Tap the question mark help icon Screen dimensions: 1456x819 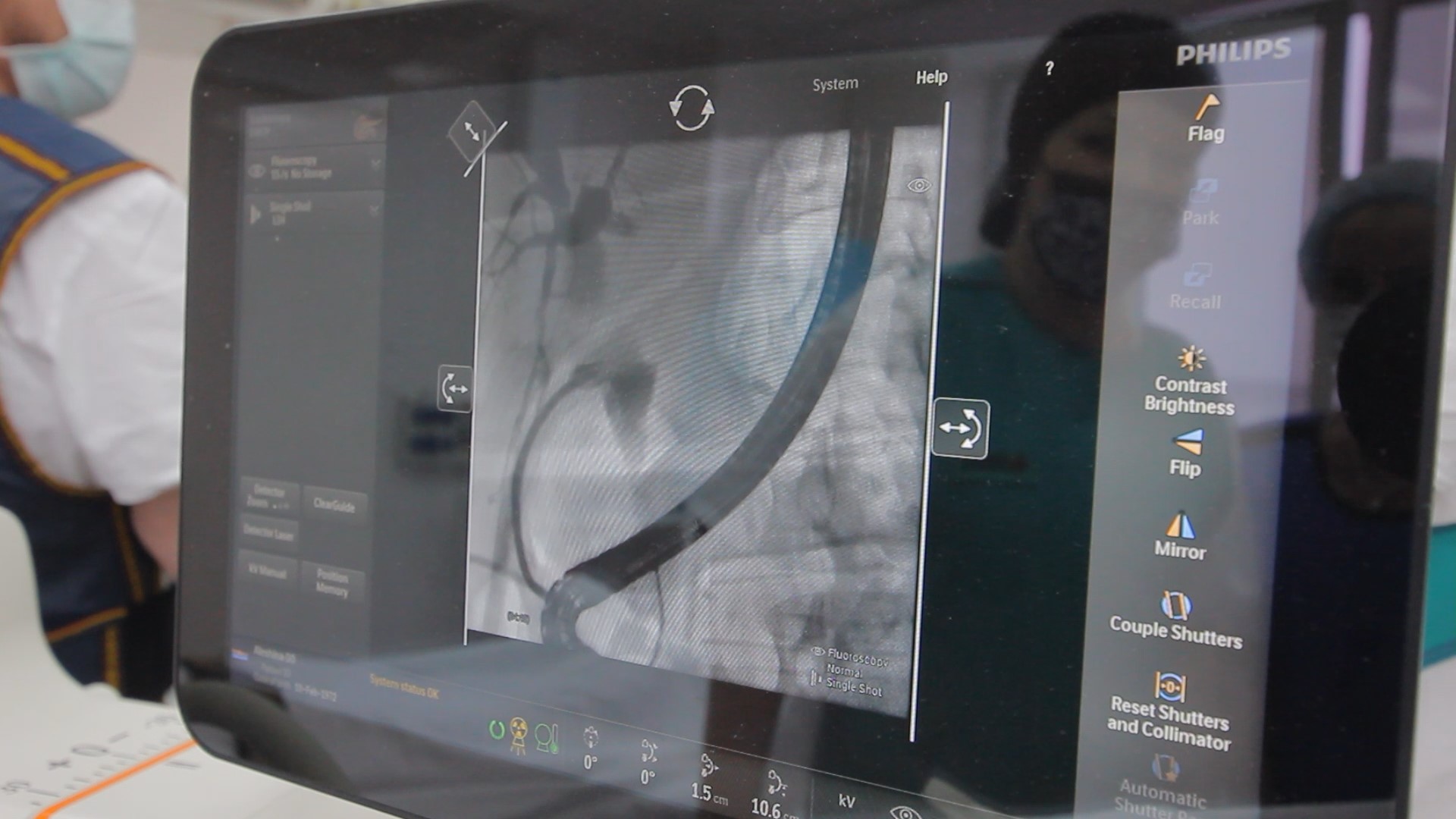(1050, 68)
